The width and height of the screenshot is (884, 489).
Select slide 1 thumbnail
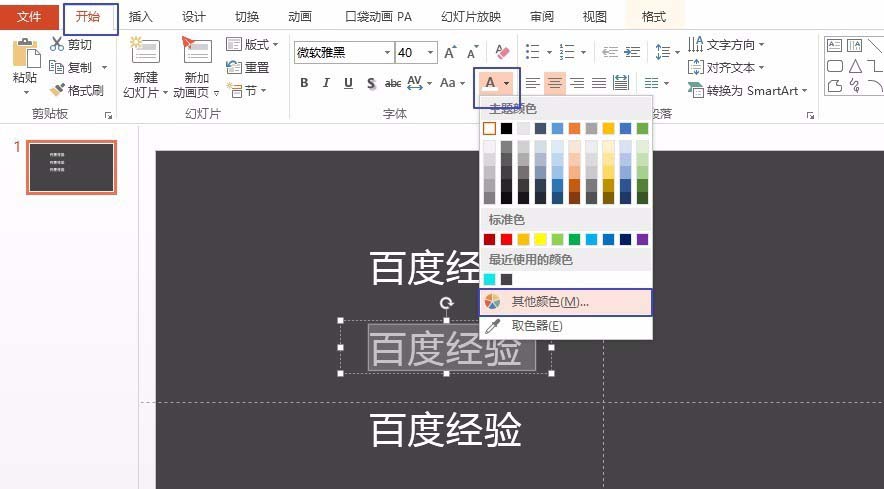(x=72, y=168)
